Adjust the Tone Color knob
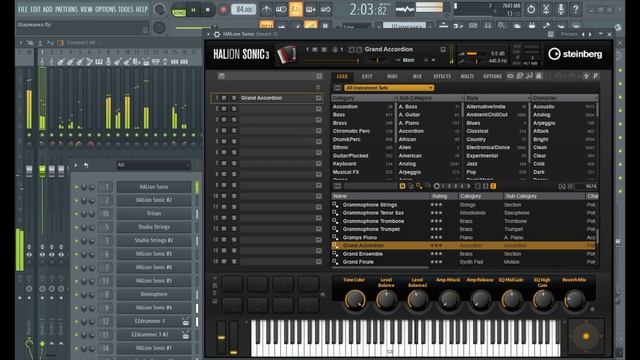 pos(354,300)
